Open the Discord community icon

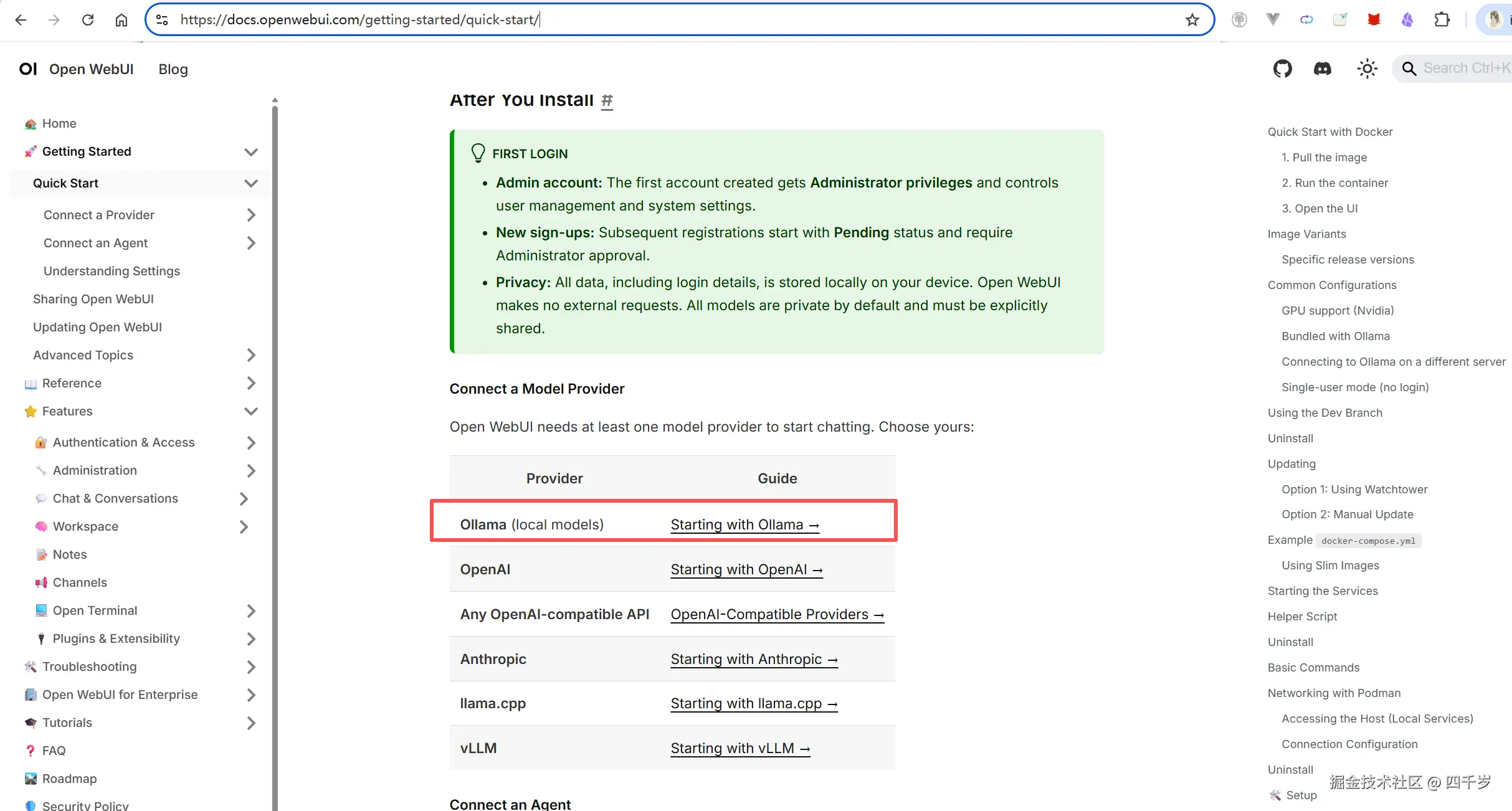(1322, 69)
